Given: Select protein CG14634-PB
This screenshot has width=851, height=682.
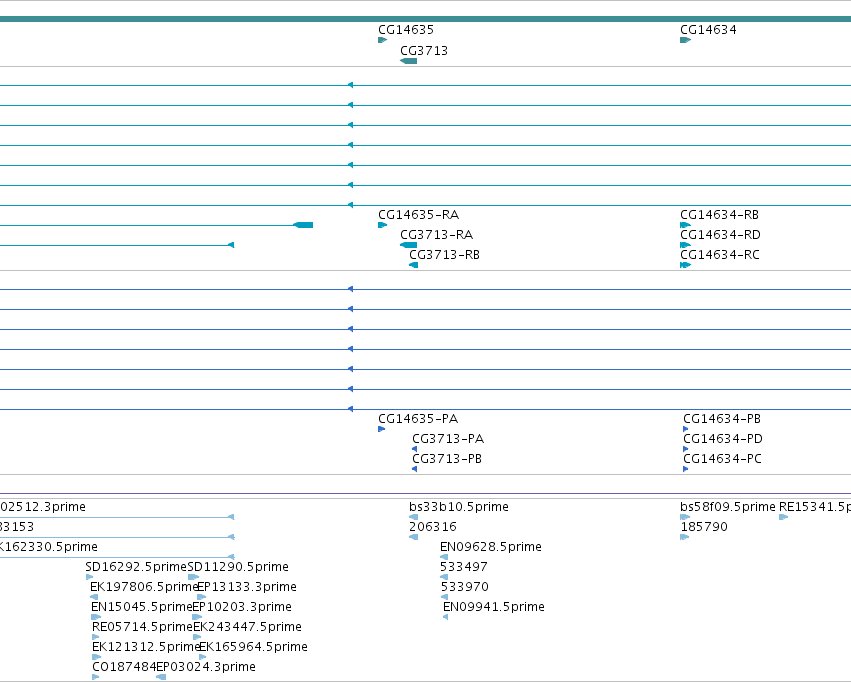Looking at the screenshot, I should pyautogui.click(x=722, y=419).
